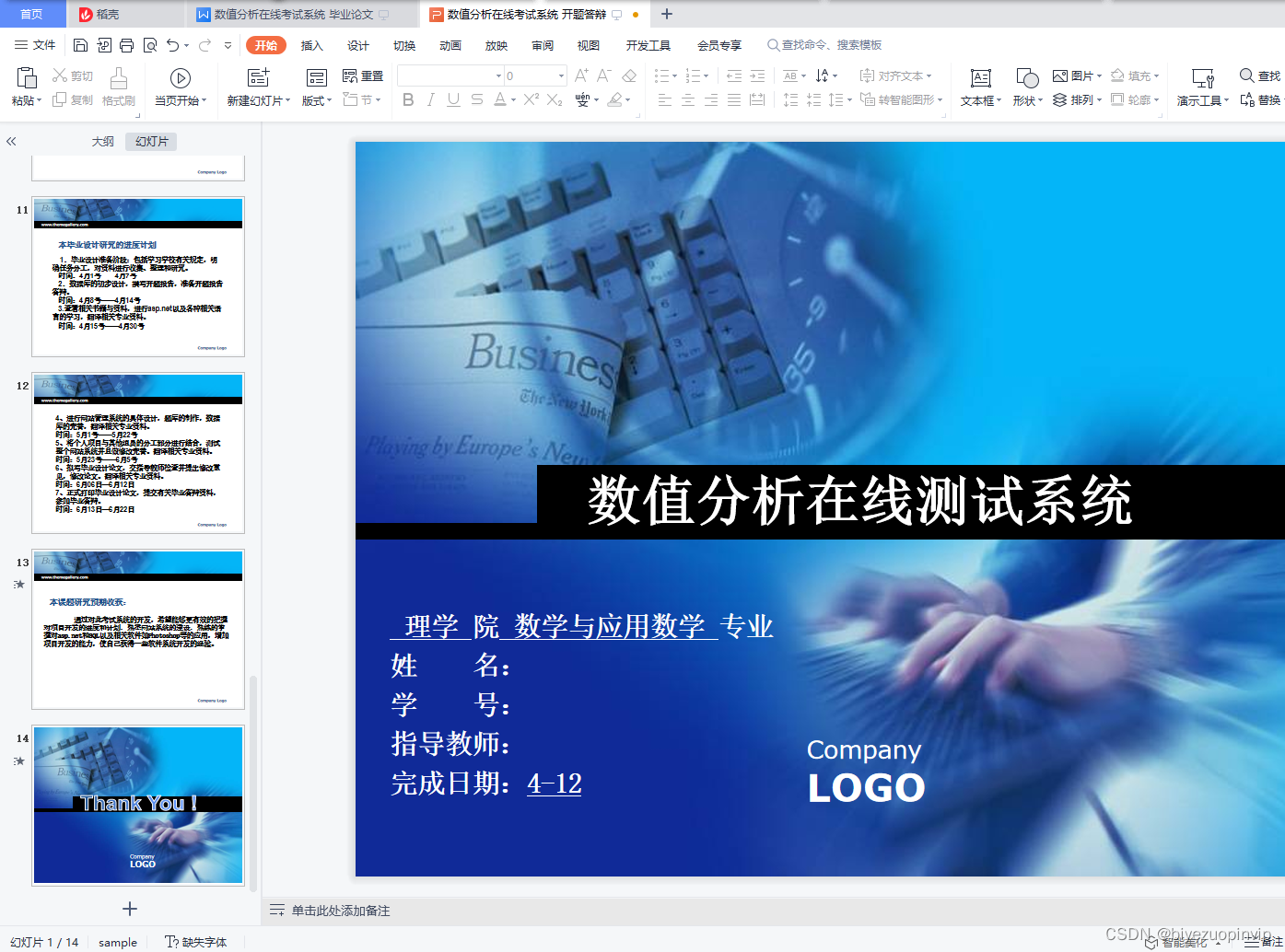
Task: Click the Find (查找) magnifier
Action: click(1246, 75)
